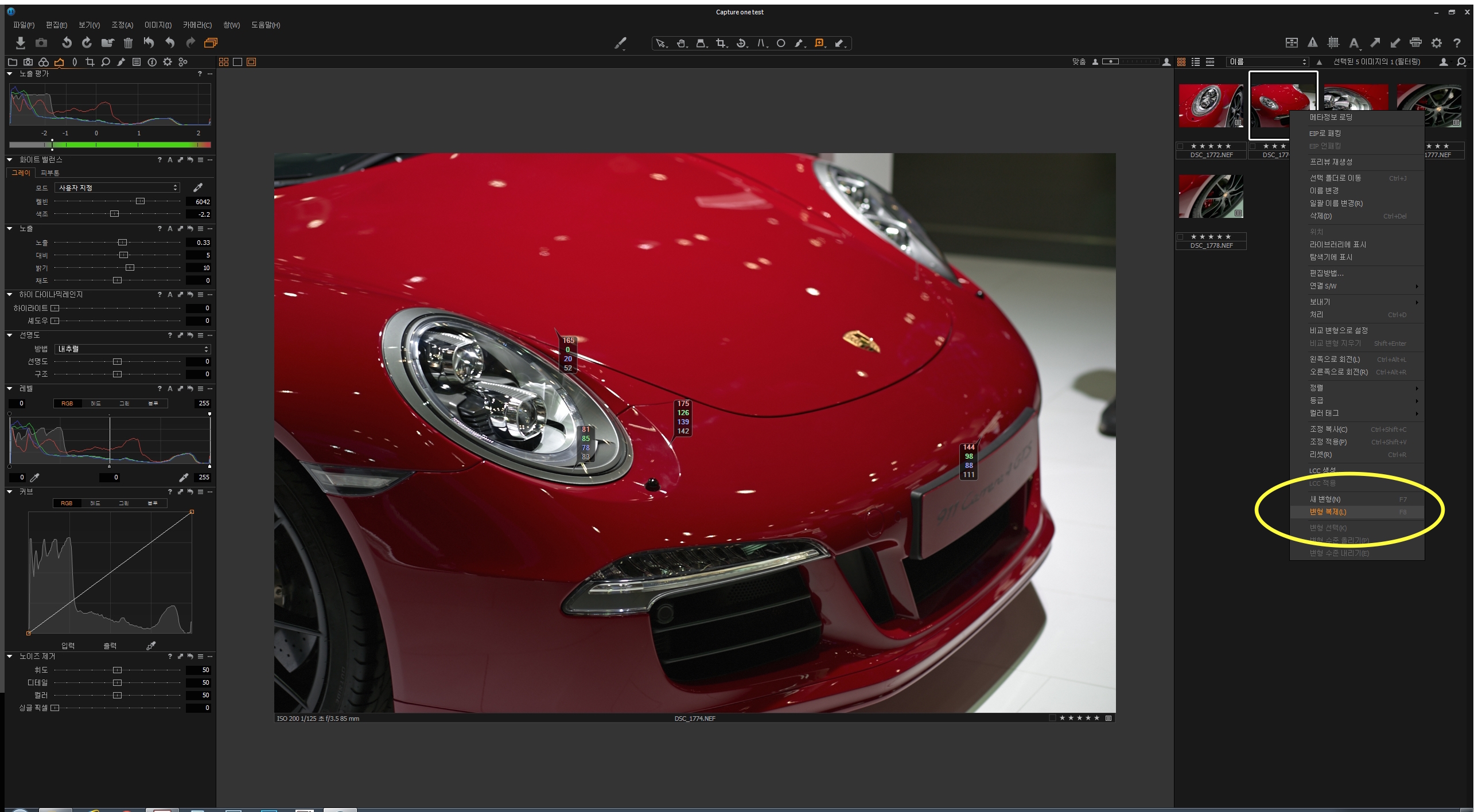Tick the checkbox under DSC_1772.NEF thumbnail
The height and width of the screenshot is (812, 1478).
(1180, 146)
